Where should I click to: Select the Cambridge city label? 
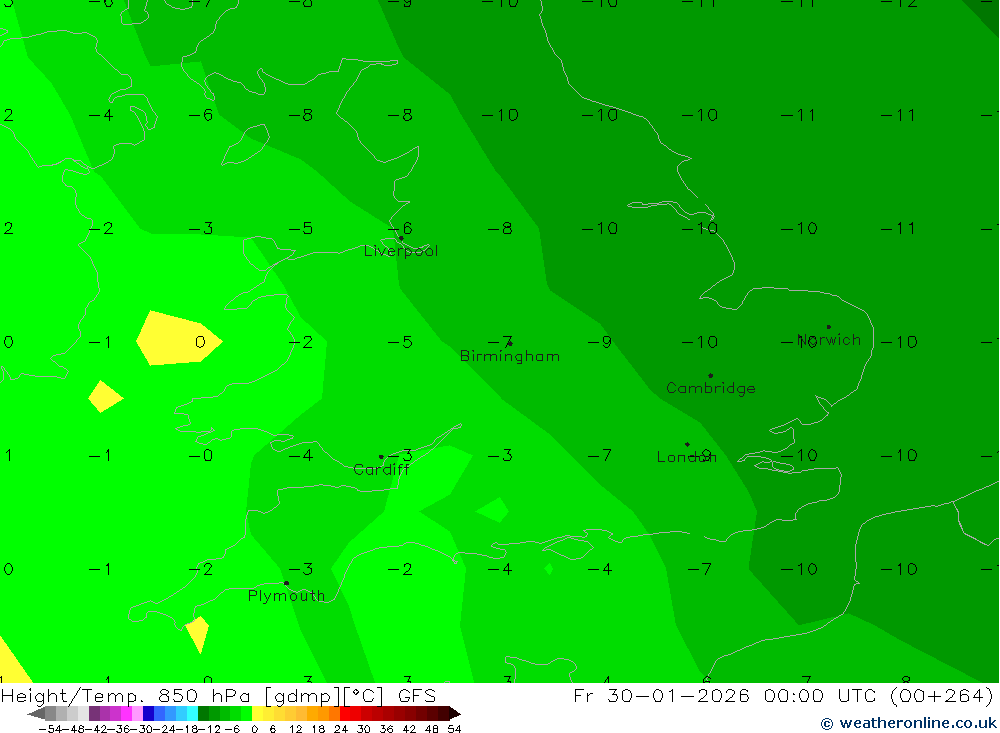[710, 388]
